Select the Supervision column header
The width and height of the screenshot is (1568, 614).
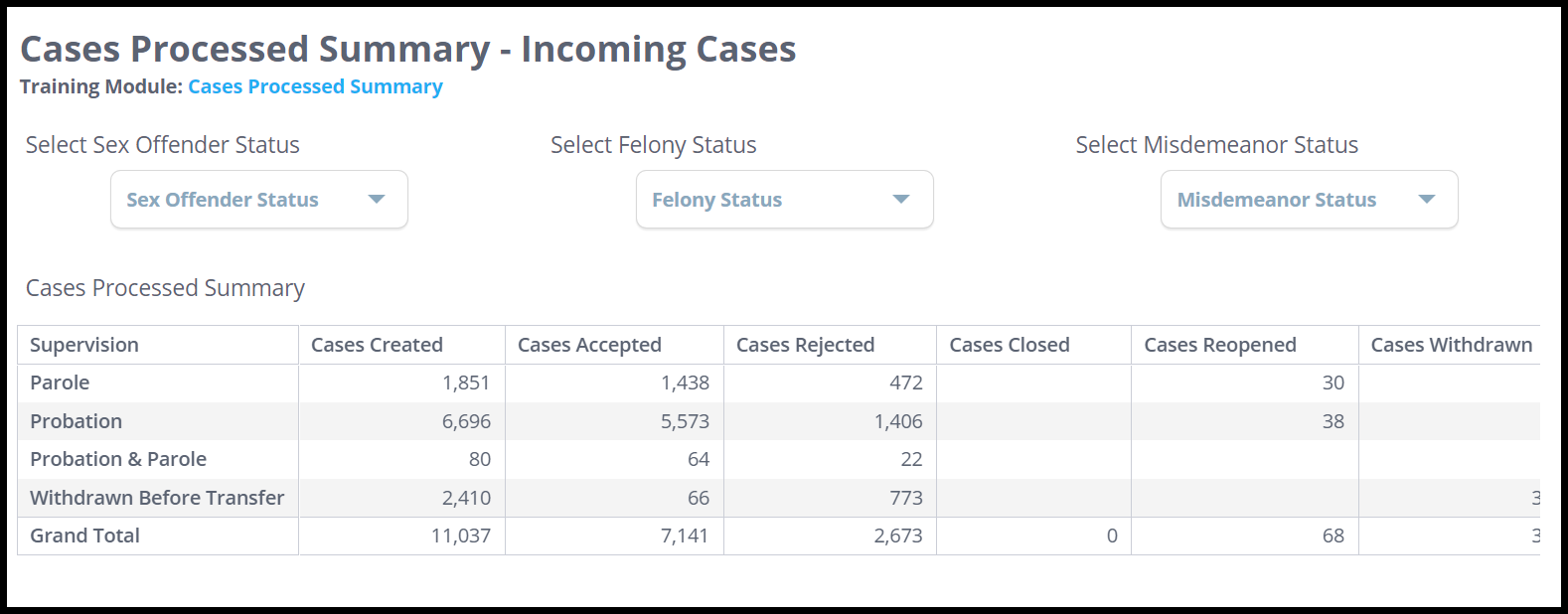tap(84, 345)
